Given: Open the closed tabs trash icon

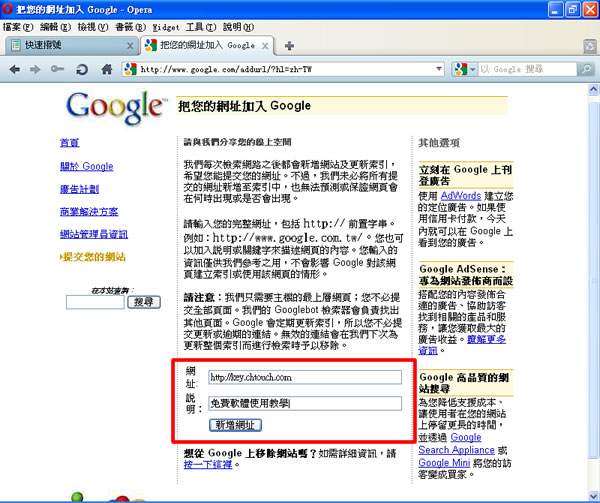Looking at the screenshot, I should click(590, 47).
